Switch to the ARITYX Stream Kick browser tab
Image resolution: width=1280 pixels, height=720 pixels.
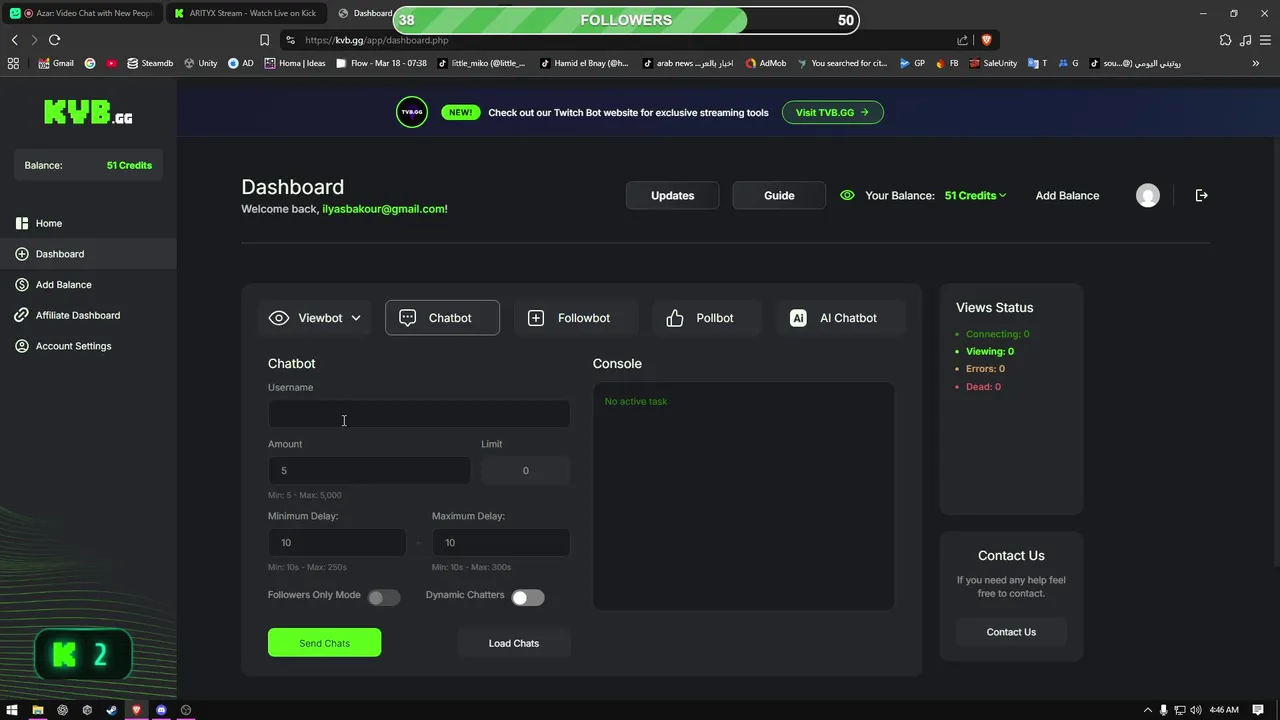click(245, 13)
